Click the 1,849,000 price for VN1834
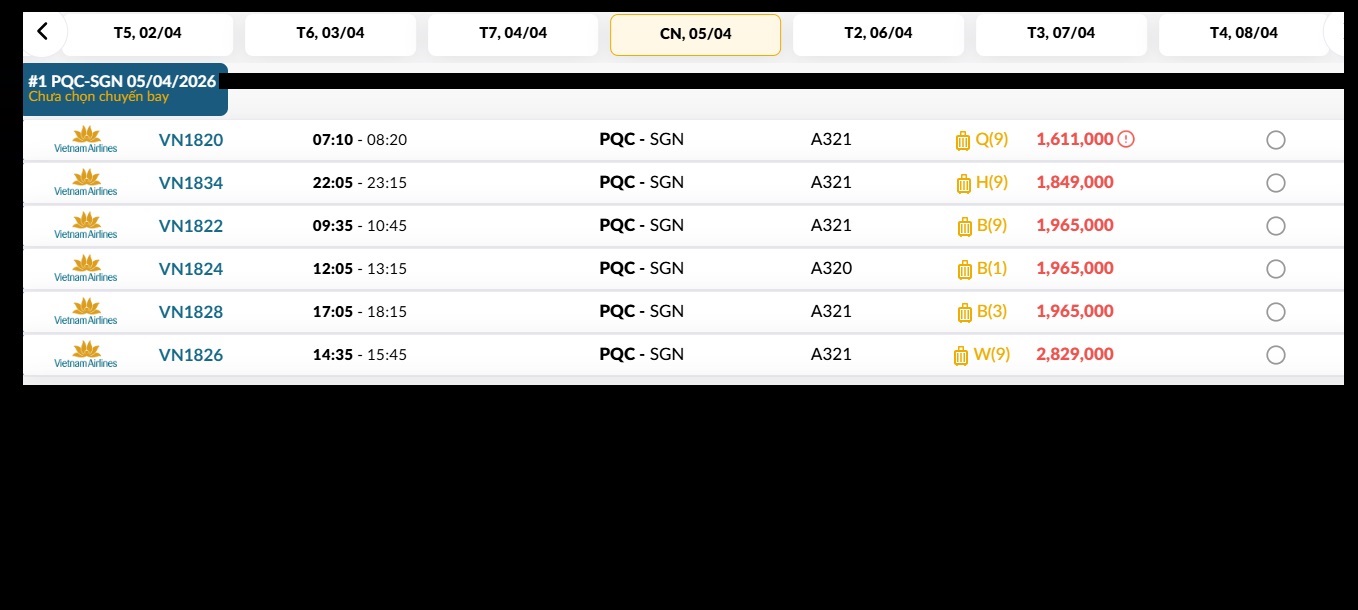The image size is (1358, 610). [x=1075, y=182]
